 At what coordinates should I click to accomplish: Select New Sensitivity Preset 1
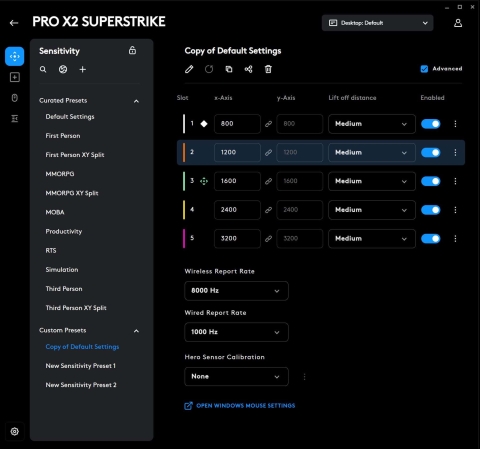click(x=81, y=366)
